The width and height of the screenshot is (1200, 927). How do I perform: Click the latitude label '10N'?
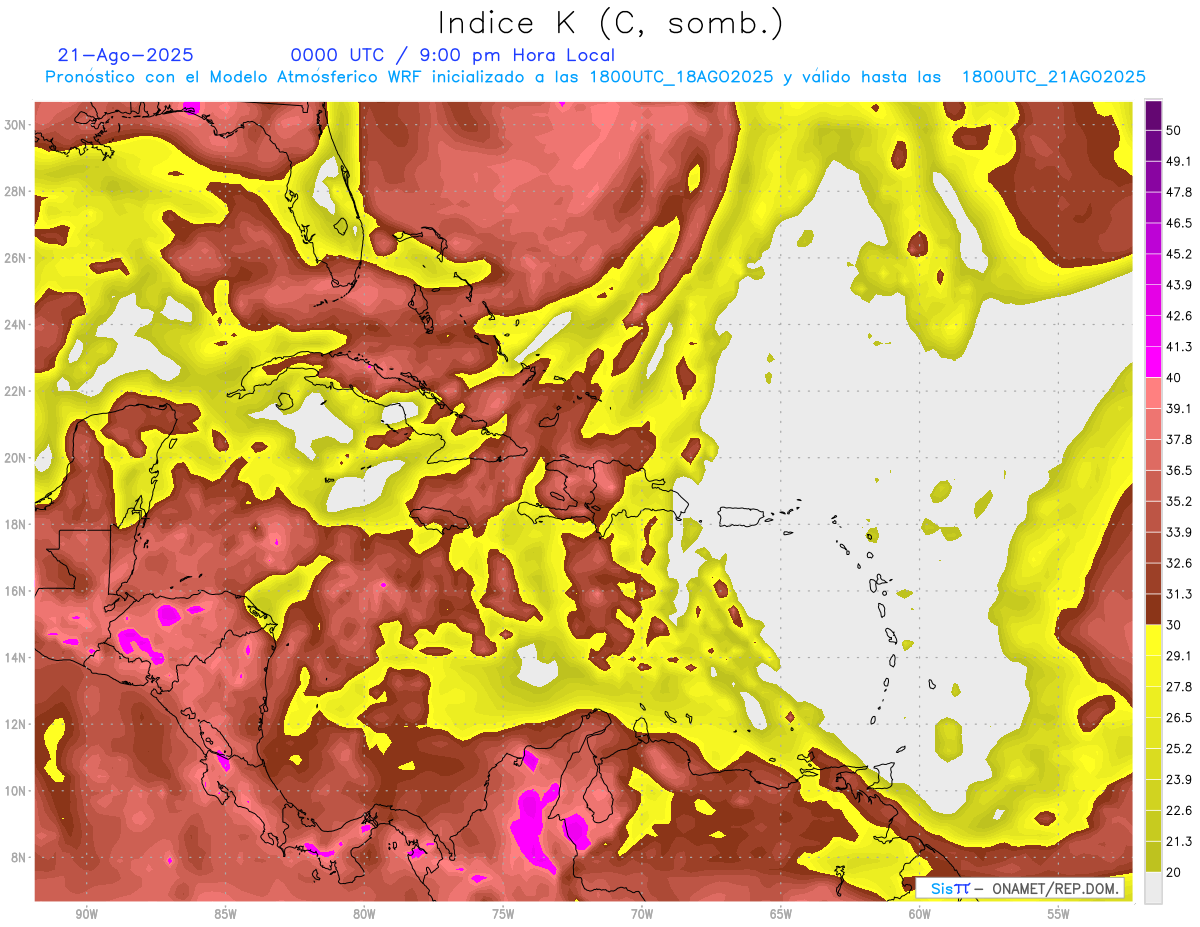tap(15, 790)
